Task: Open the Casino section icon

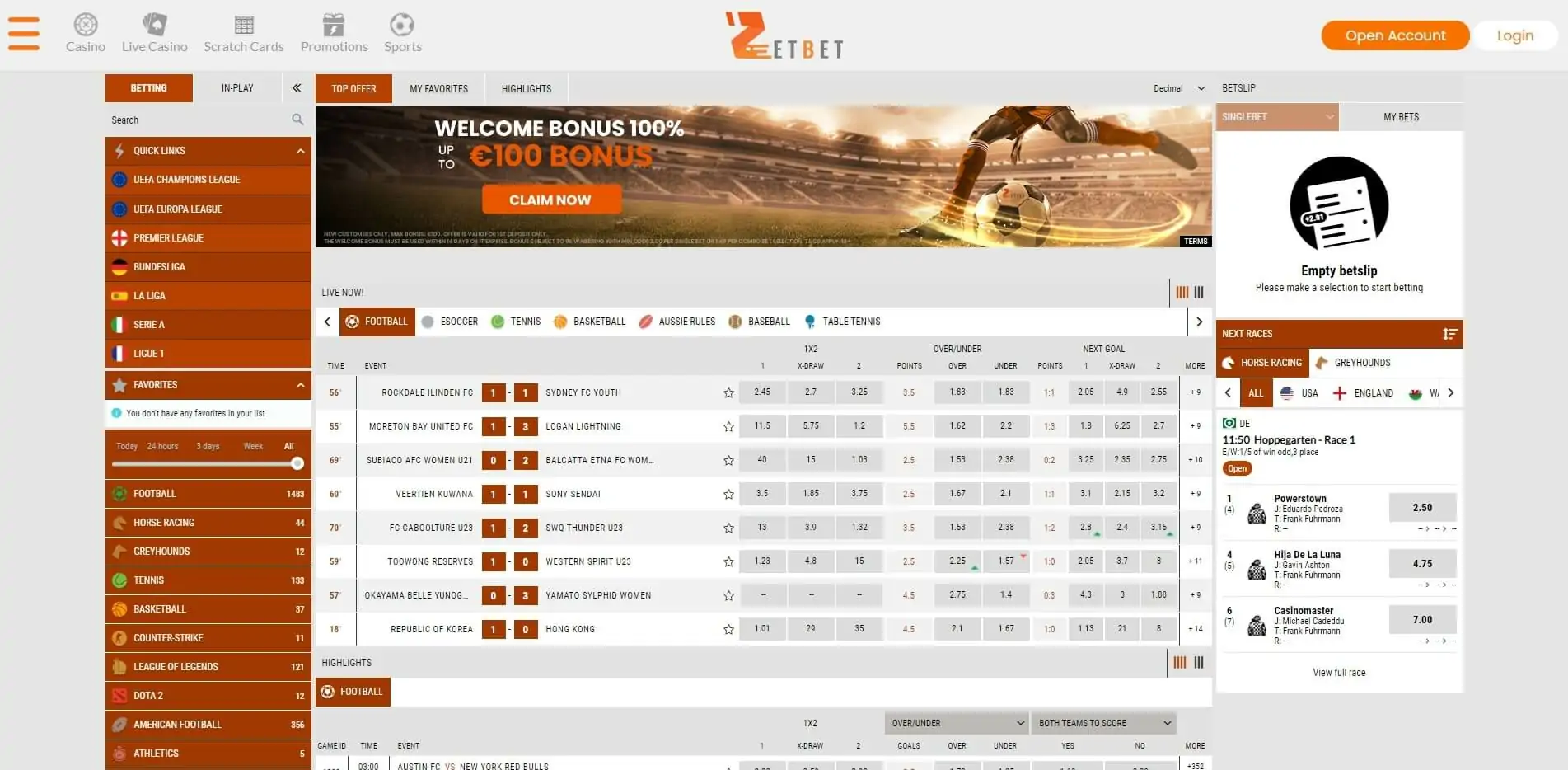Action: pyautogui.click(x=85, y=25)
